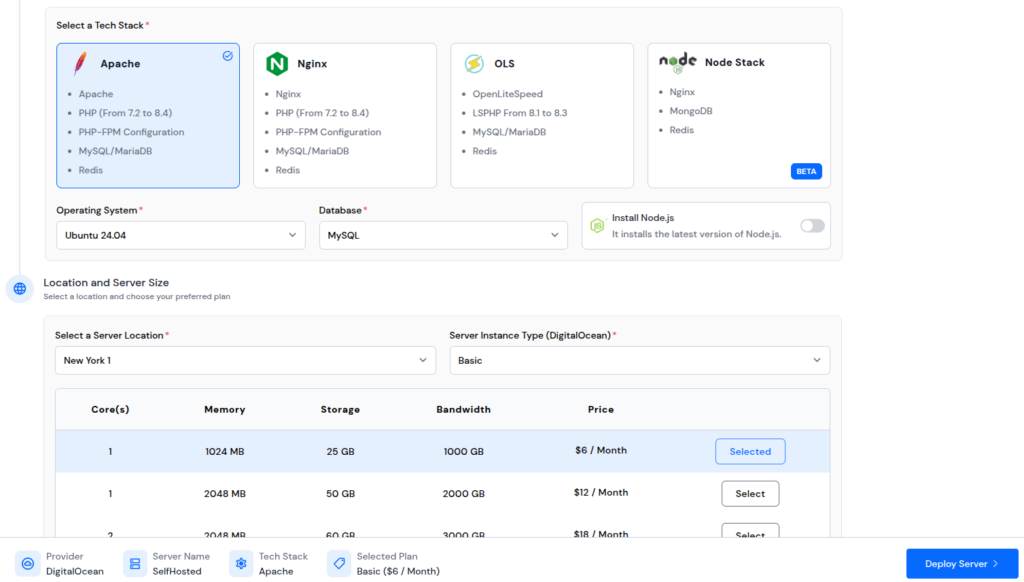
Task: Click the Deploy Server button
Action: (962, 564)
